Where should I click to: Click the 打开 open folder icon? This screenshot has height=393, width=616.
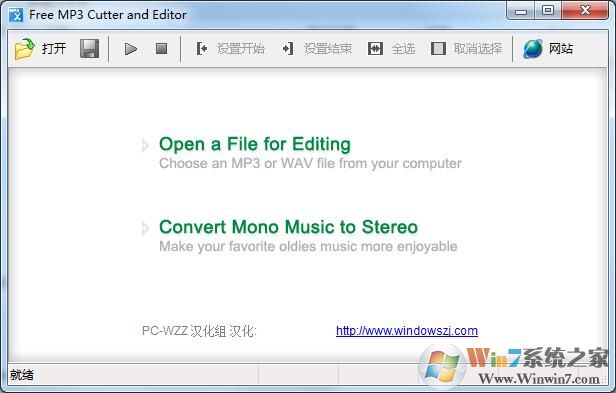pos(25,49)
